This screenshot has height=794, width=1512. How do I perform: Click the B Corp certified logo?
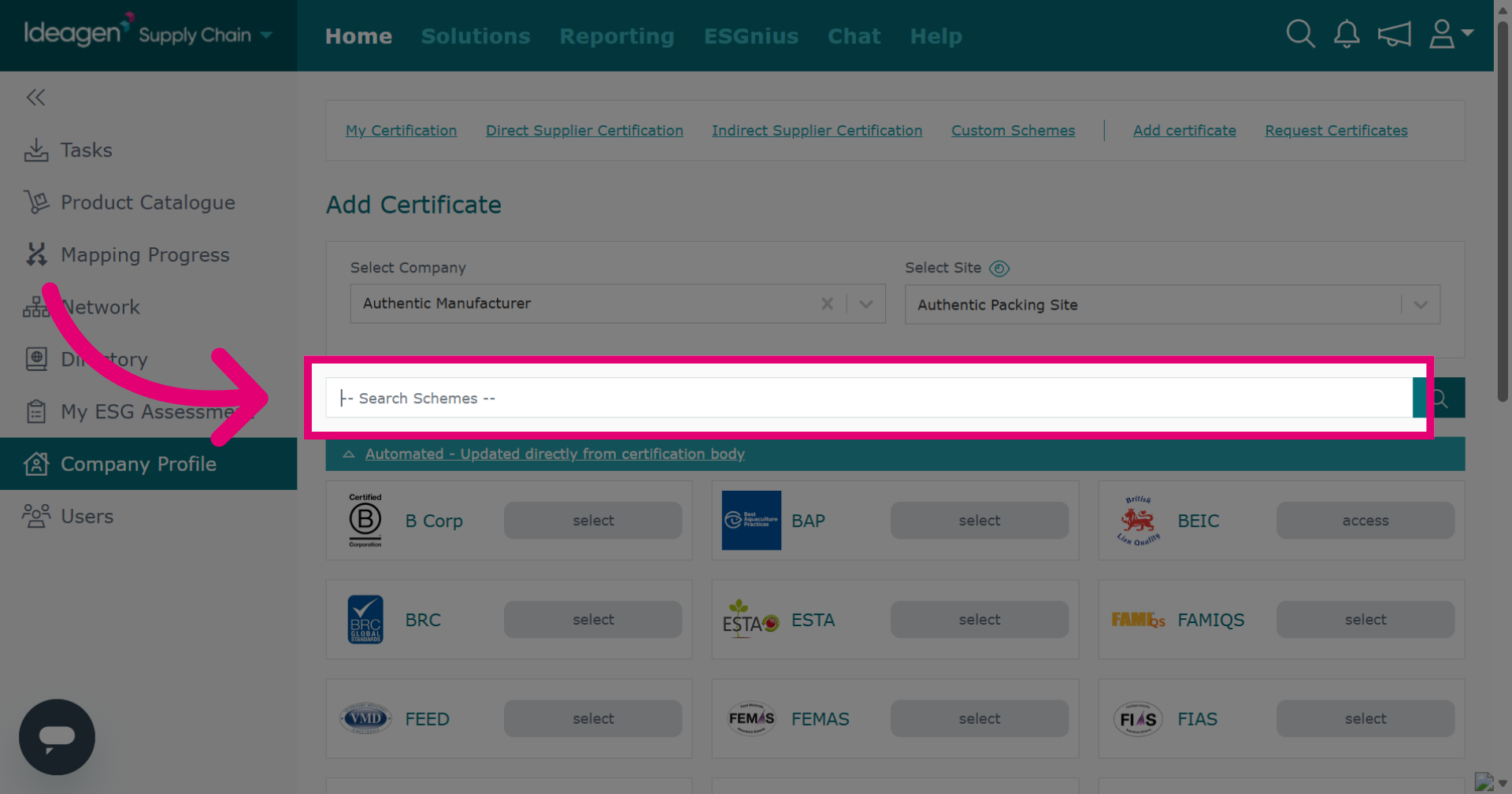pyautogui.click(x=365, y=520)
